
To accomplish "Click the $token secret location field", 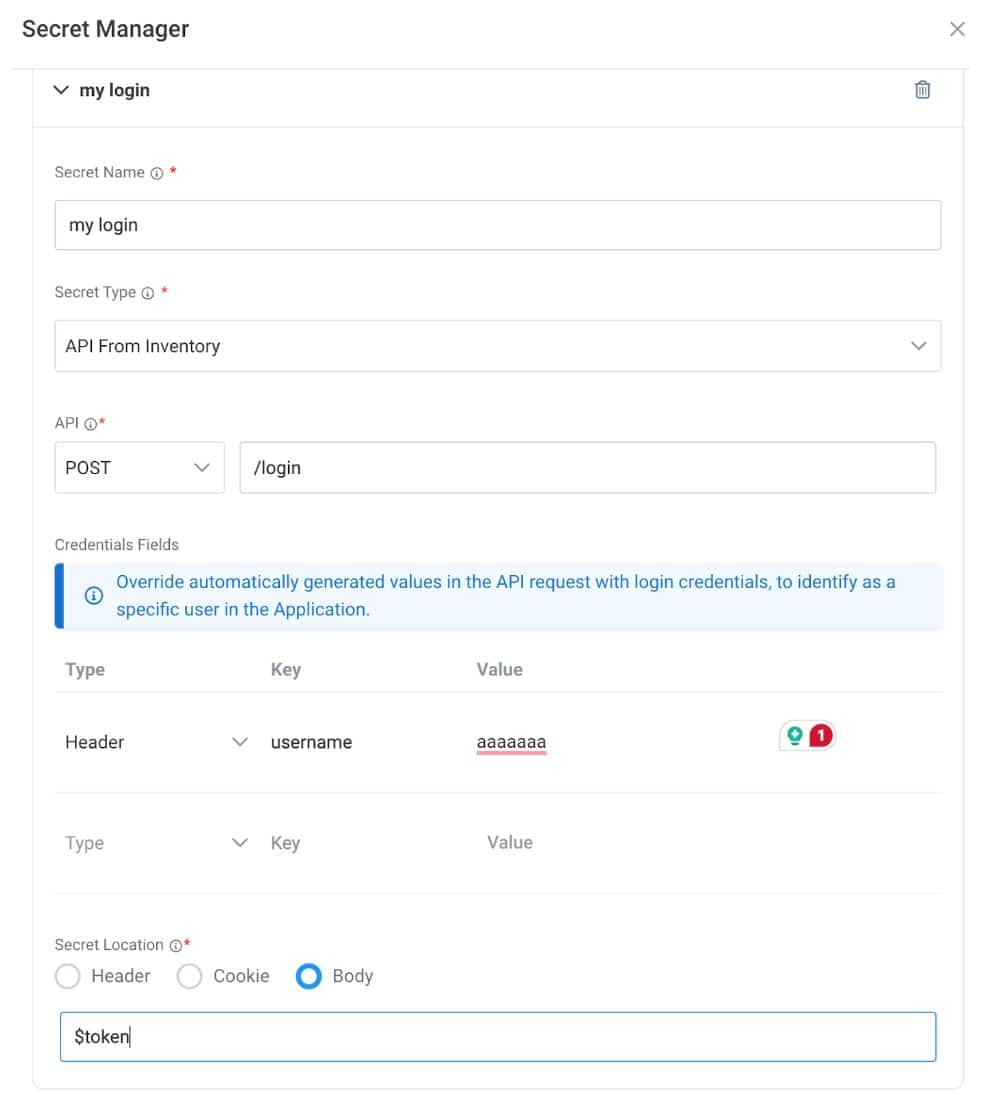I will pyautogui.click(x=497, y=1037).
